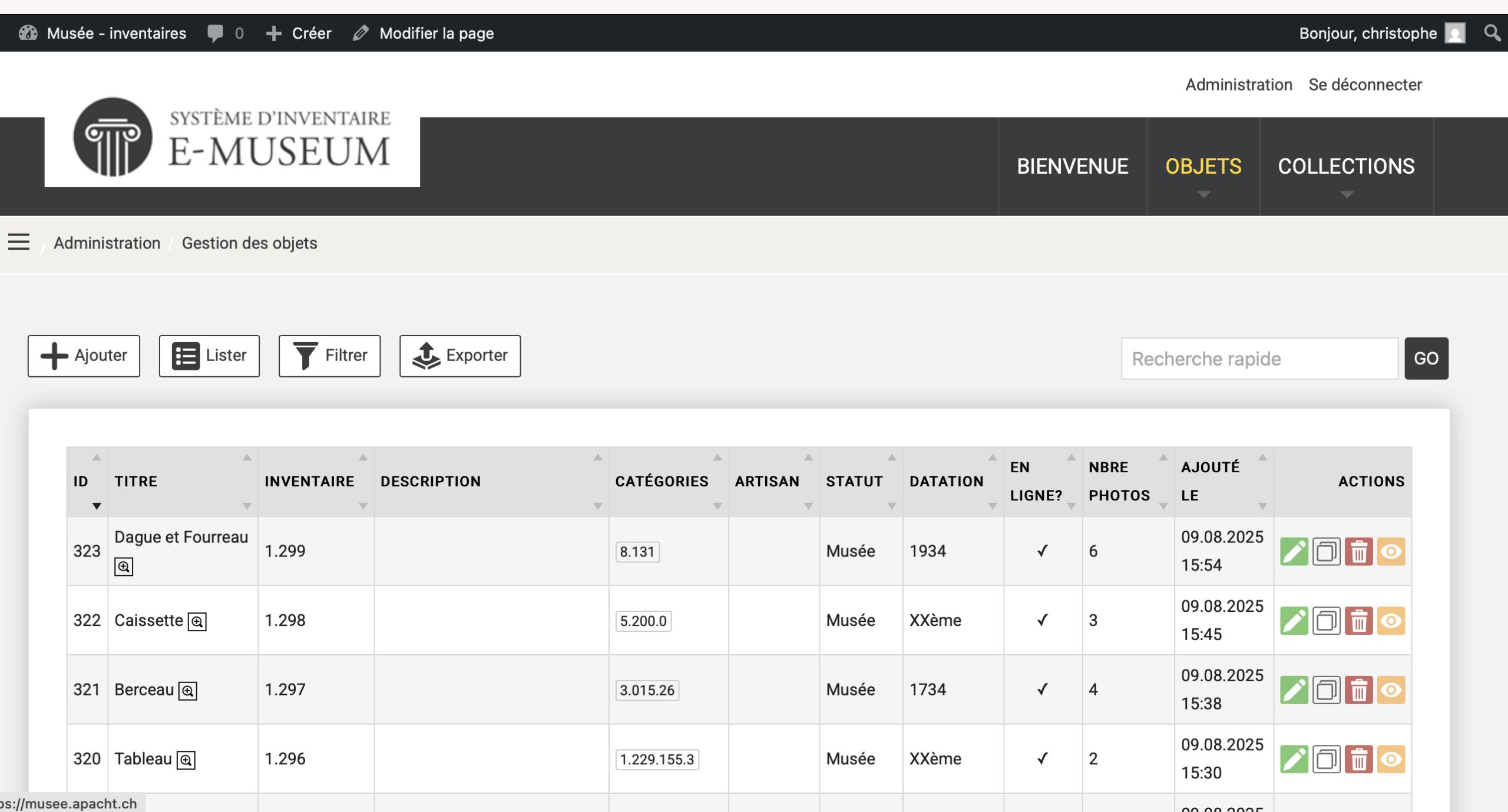
Task: Click the Exporter button
Action: tap(460, 356)
